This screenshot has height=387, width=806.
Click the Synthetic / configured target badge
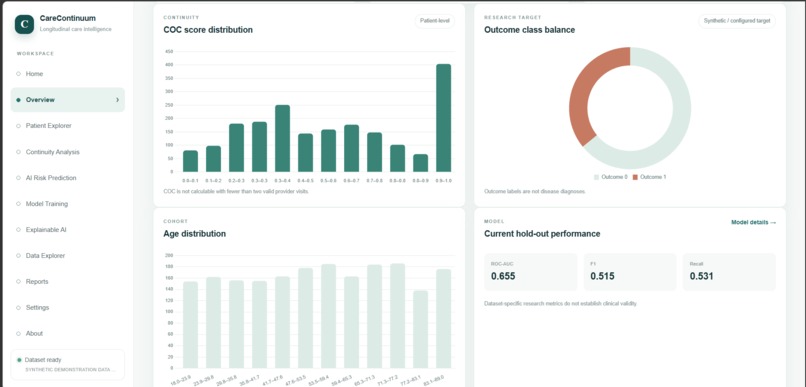(x=737, y=21)
